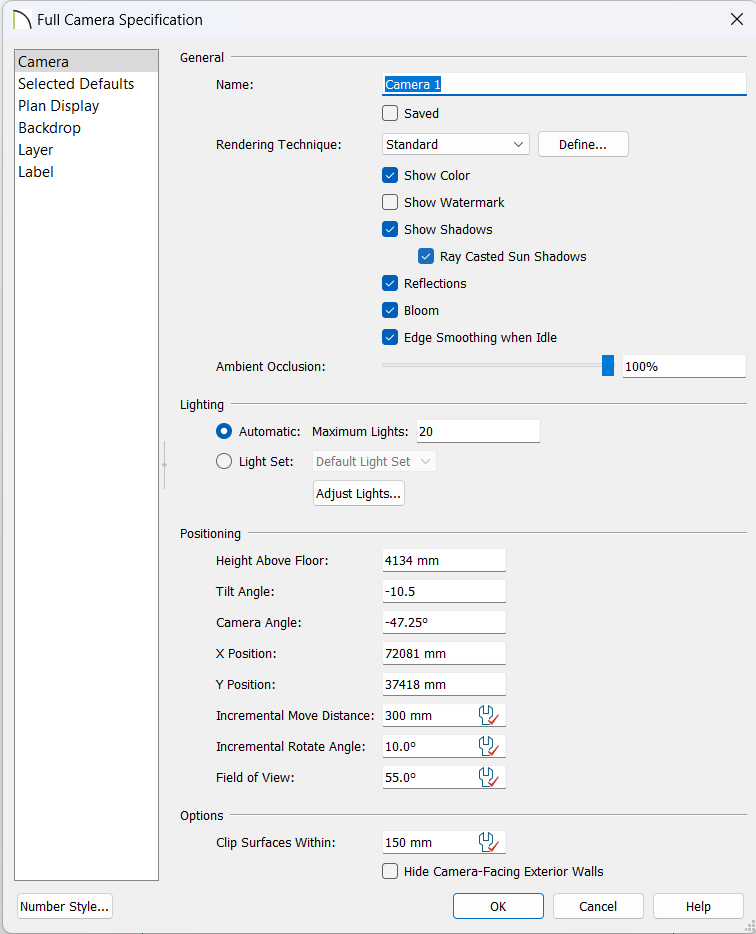Viewport: 756px width, 934px height.
Task: Click the wrench icon beside Incremental Rotate Angle
Action: 489,746
